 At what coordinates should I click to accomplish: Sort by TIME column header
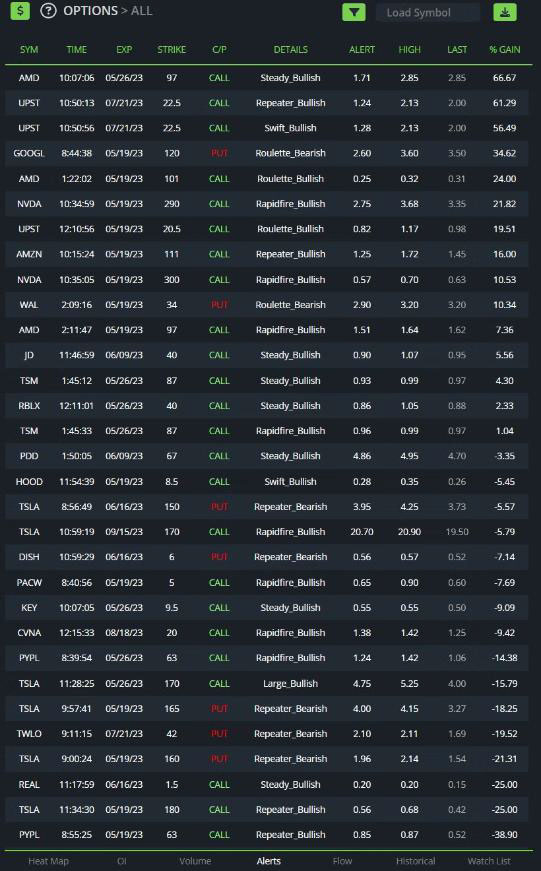pyautogui.click(x=77, y=49)
